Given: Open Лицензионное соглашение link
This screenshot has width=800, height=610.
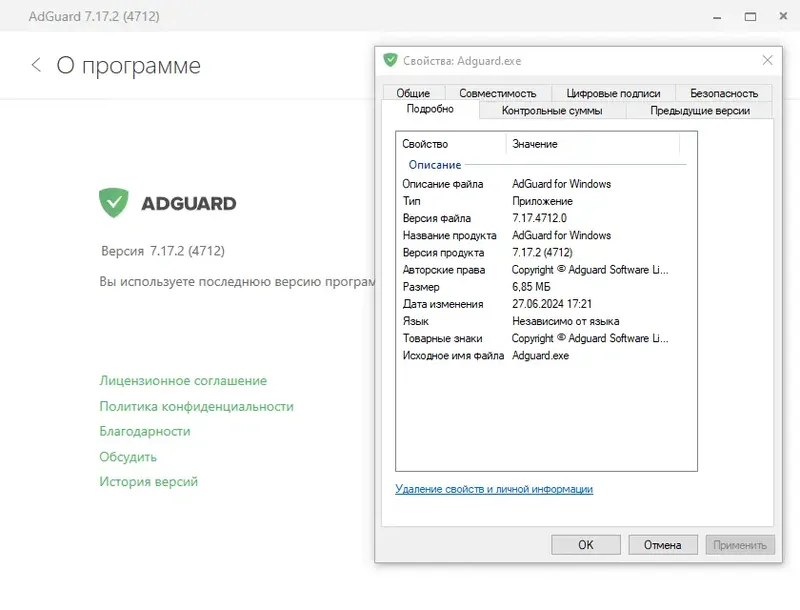Looking at the screenshot, I should 183,380.
